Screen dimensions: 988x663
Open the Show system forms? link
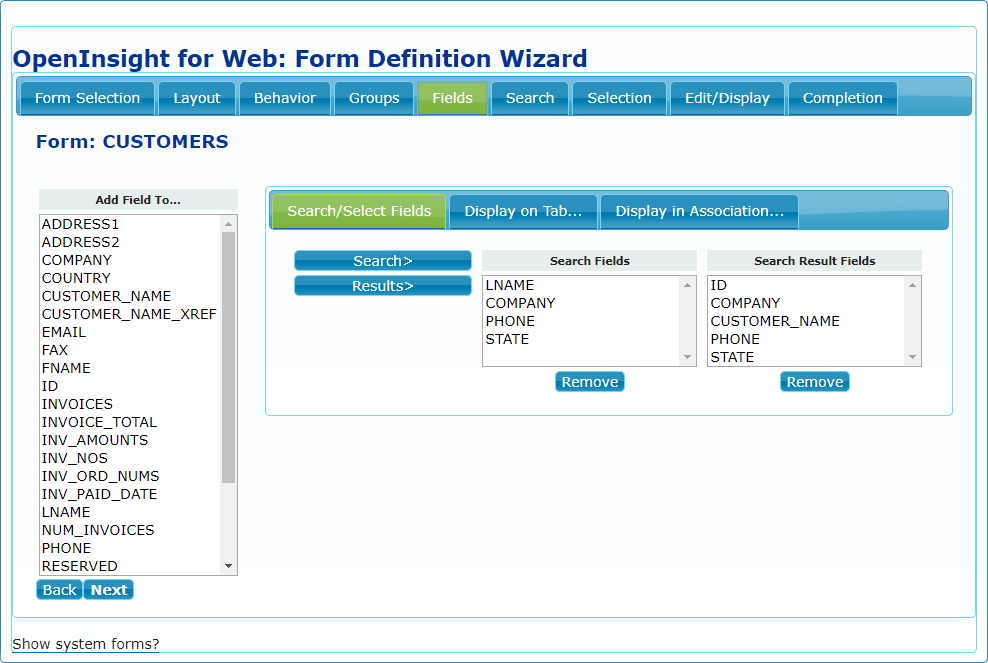[x=86, y=644]
